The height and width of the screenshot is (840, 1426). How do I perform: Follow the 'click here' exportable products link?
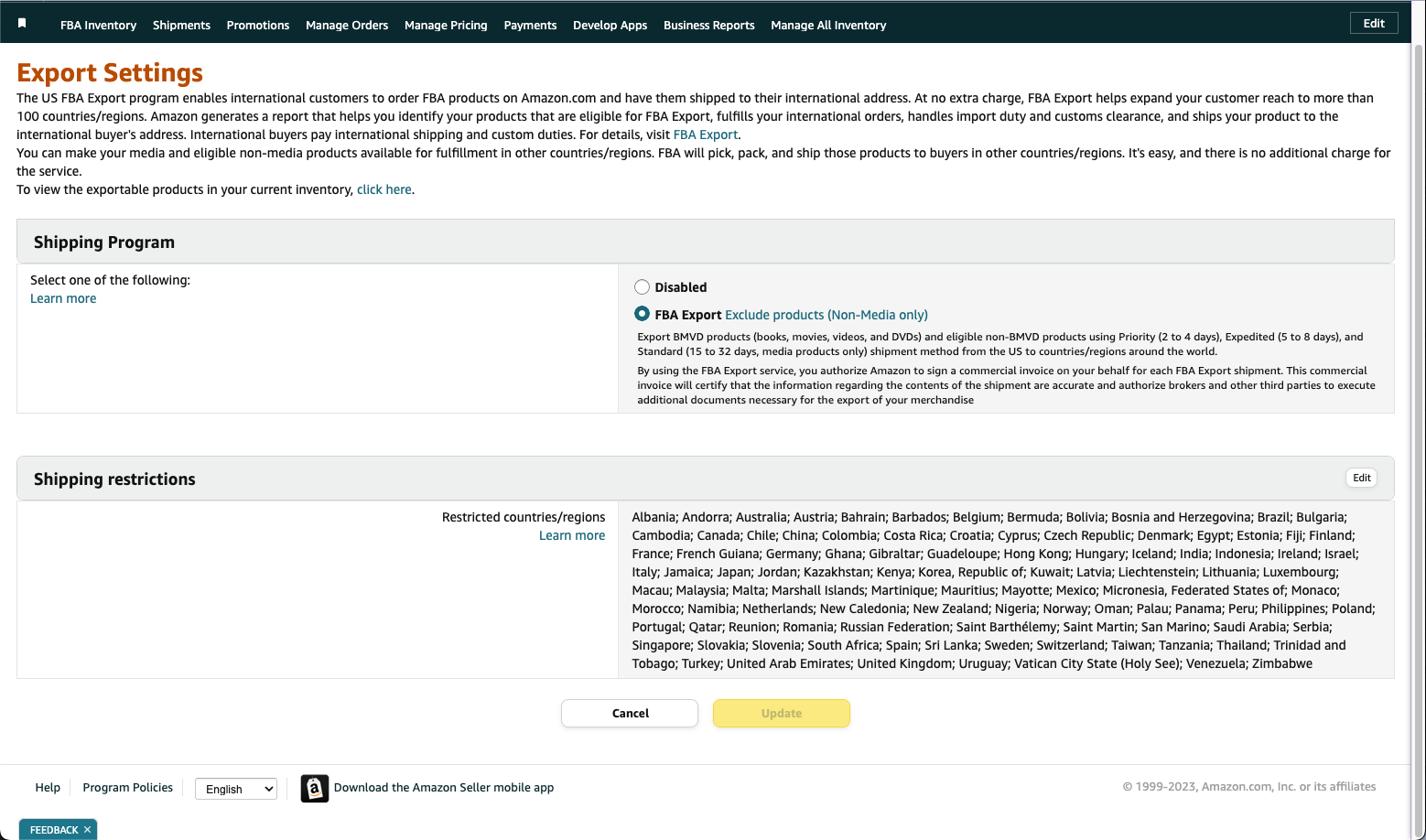click(x=384, y=189)
